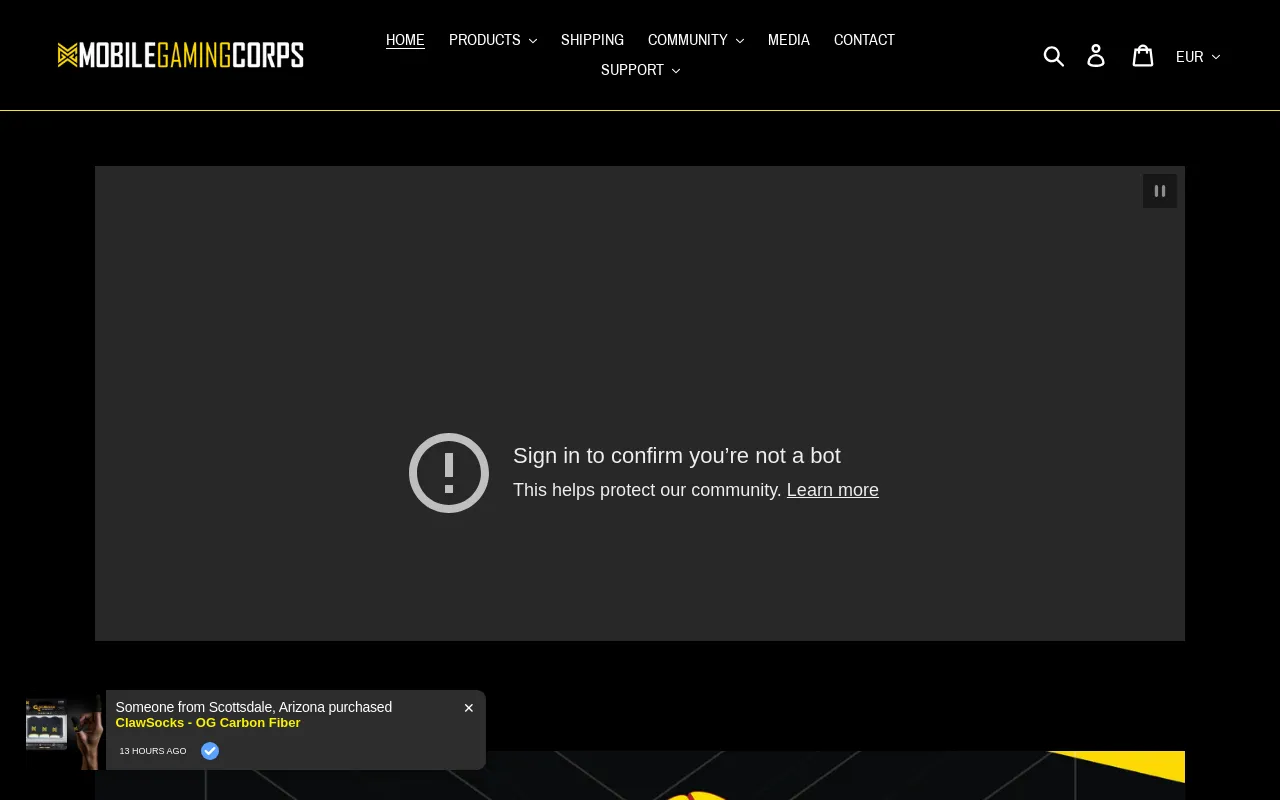Select MEDIA from the navigation
The height and width of the screenshot is (800, 1280).
pos(789,40)
